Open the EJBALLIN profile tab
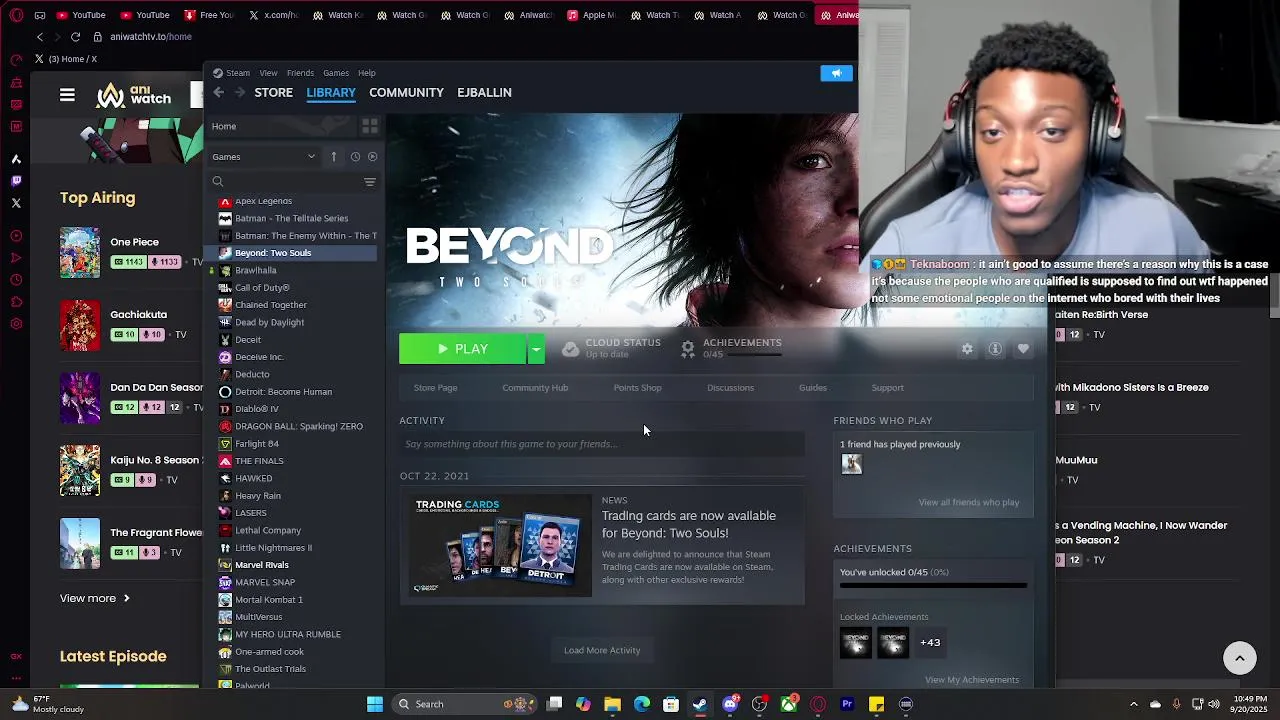Image resolution: width=1280 pixels, height=720 pixels. (484, 92)
